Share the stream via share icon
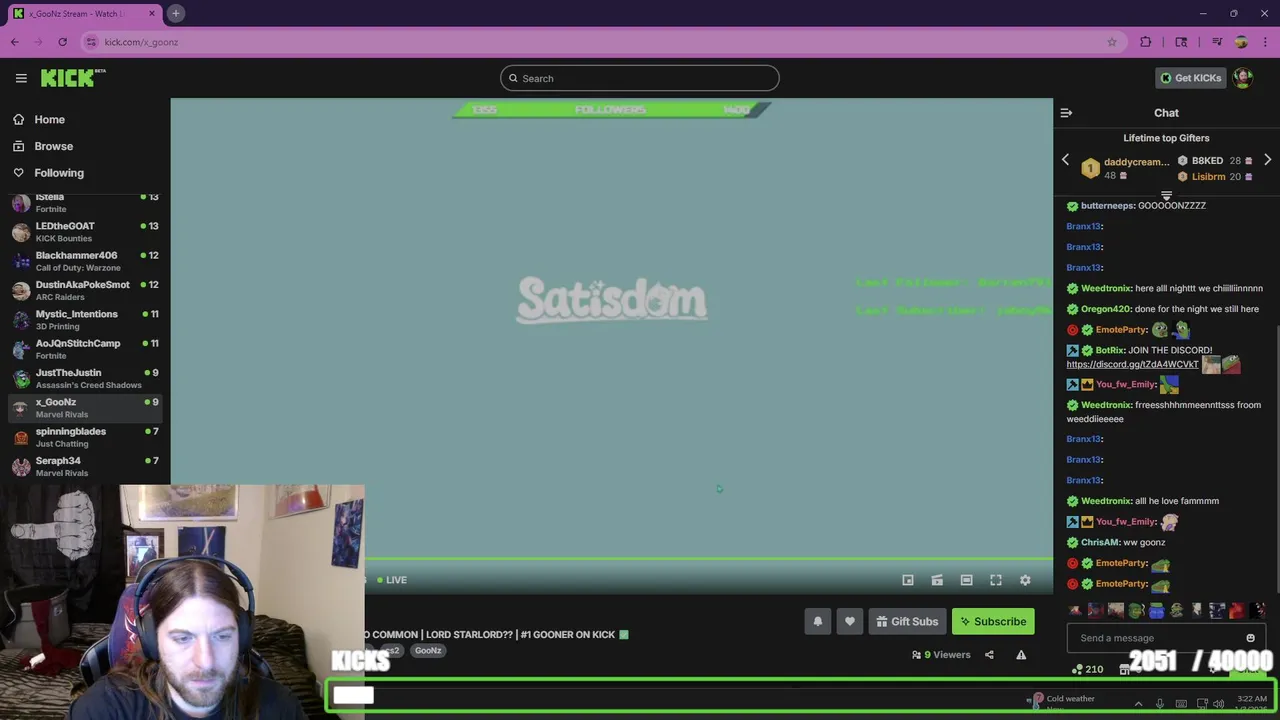 coord(989,655)
